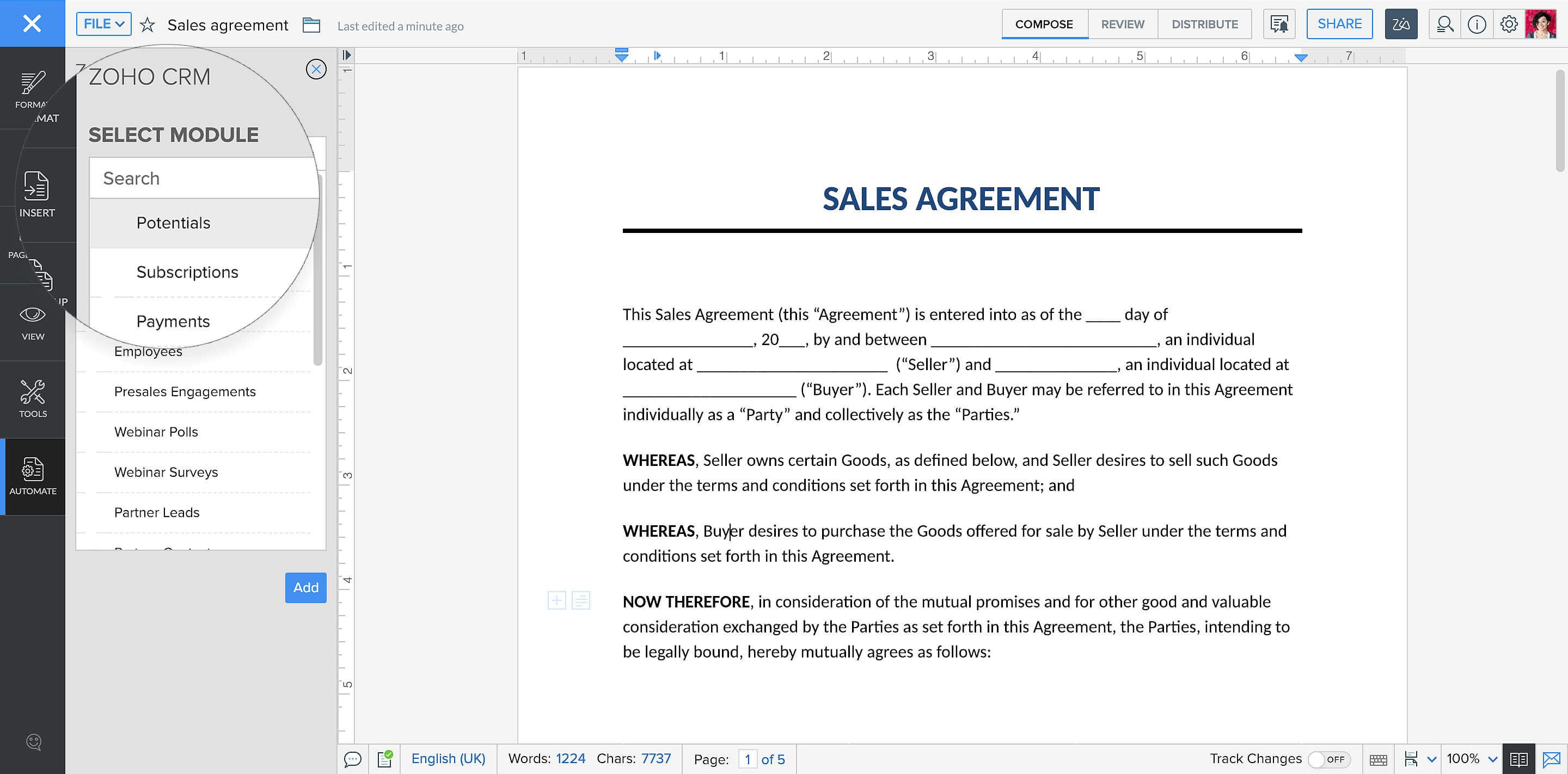
Task: Select the Potentials module option
Action: [173, 222]
